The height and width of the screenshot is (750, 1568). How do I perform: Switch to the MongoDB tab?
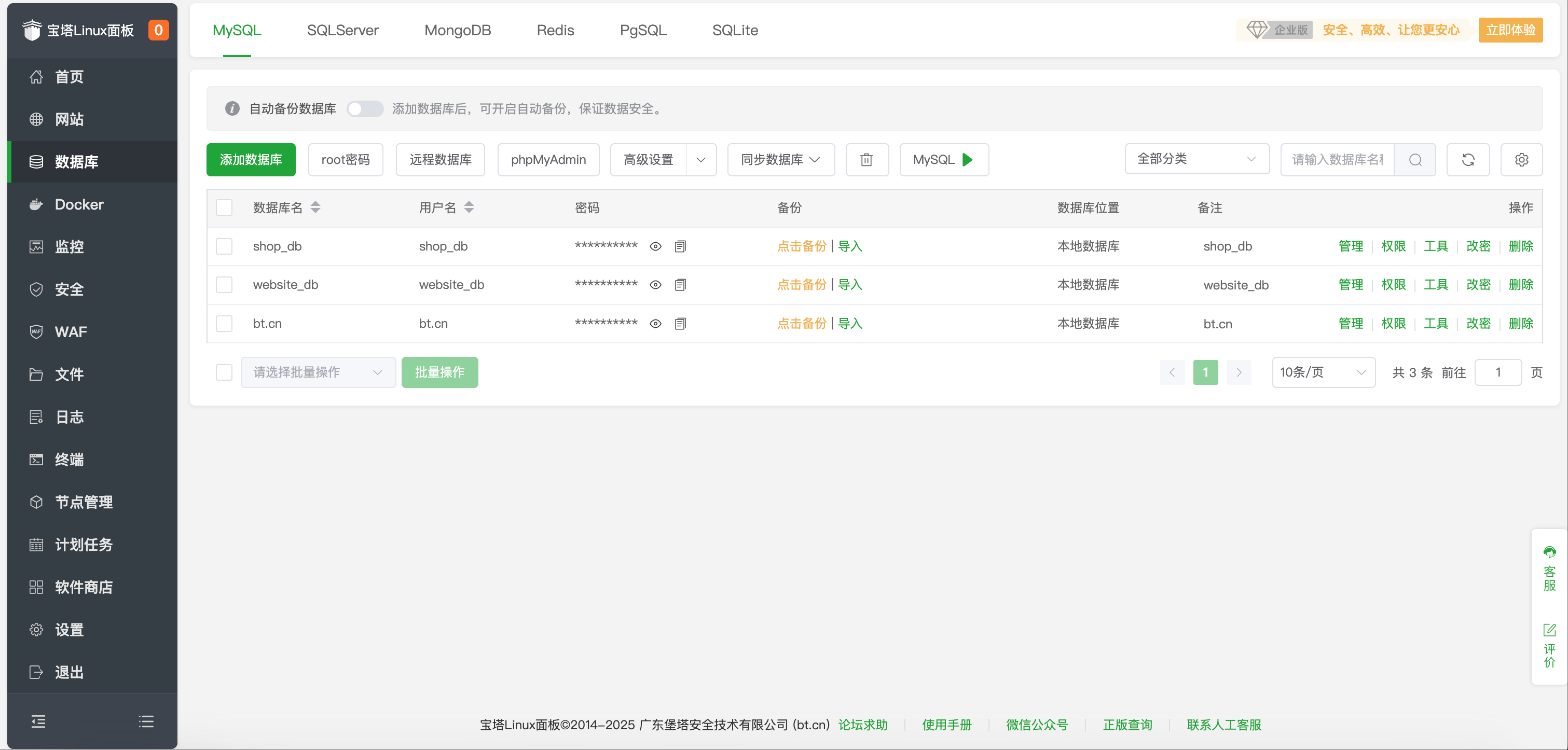point(458,30)
